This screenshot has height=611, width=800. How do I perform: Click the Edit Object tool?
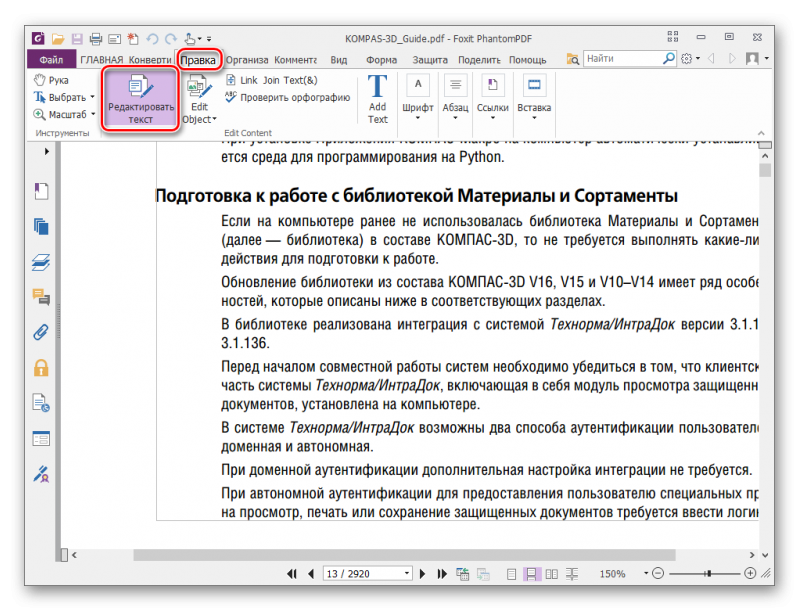199,100
